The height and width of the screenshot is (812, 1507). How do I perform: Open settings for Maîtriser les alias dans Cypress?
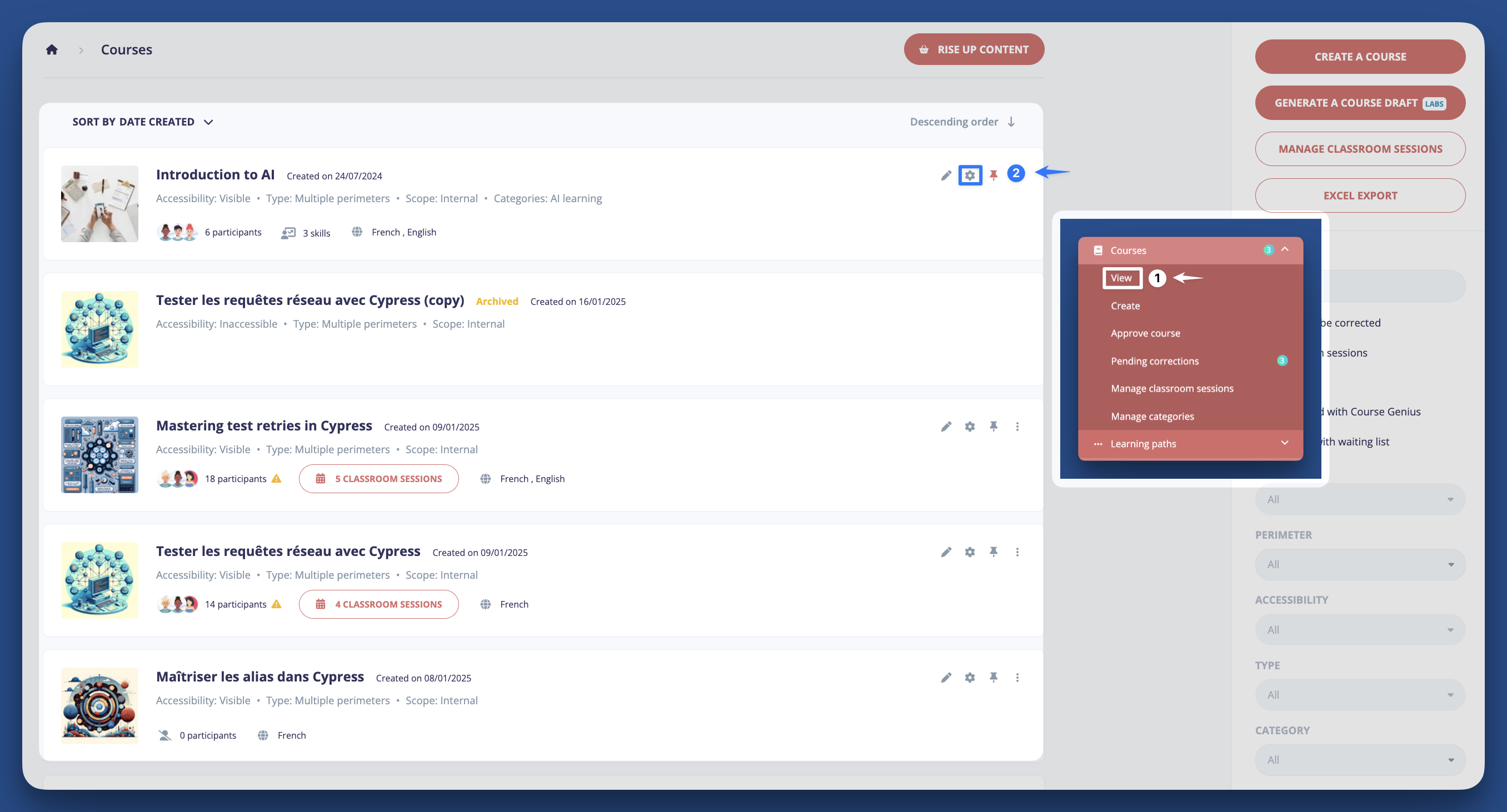pos(969,677)
